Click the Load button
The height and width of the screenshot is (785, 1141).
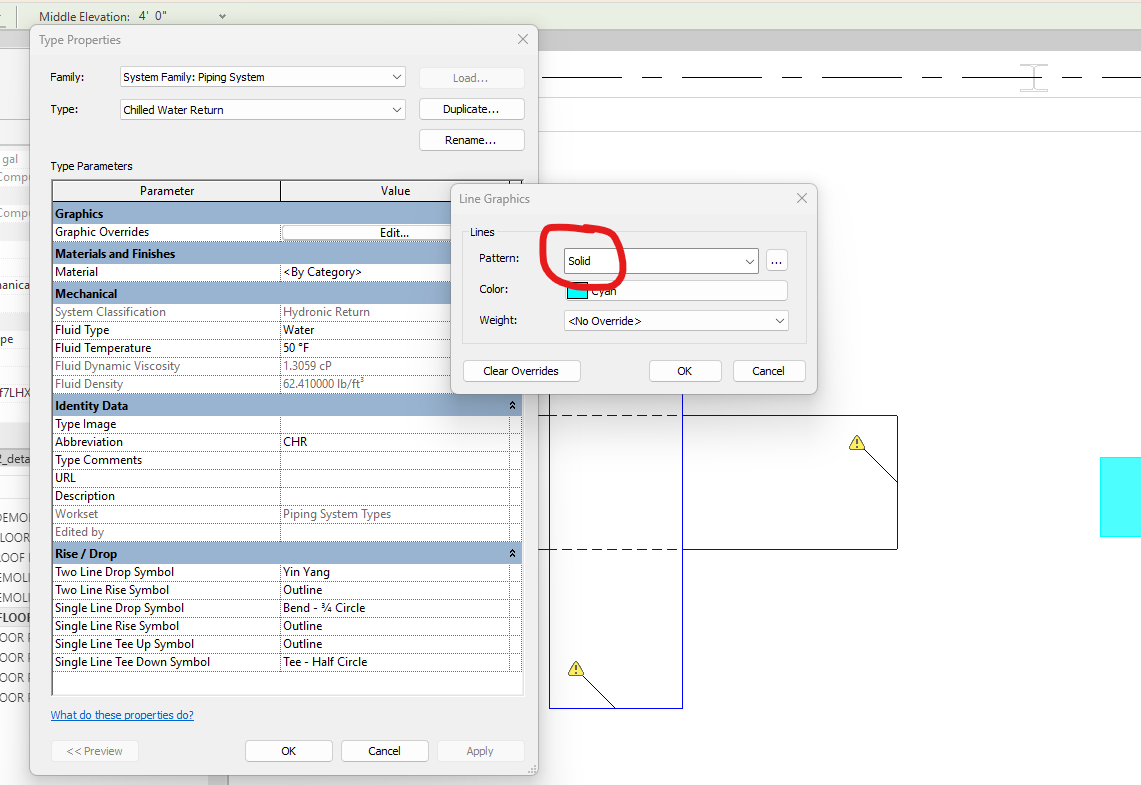coord(471,77)
